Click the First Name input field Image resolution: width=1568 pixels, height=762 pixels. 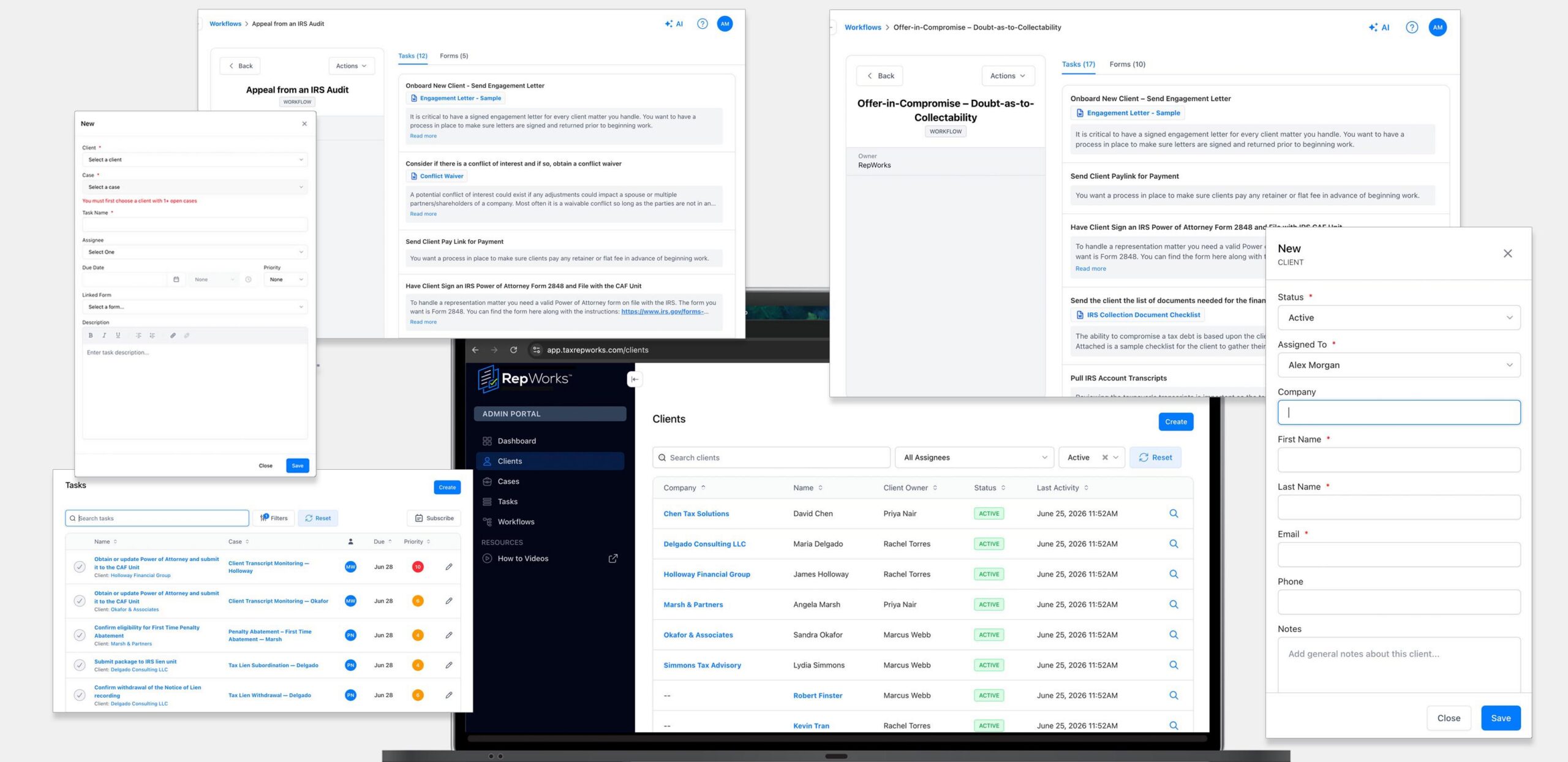1399,460
